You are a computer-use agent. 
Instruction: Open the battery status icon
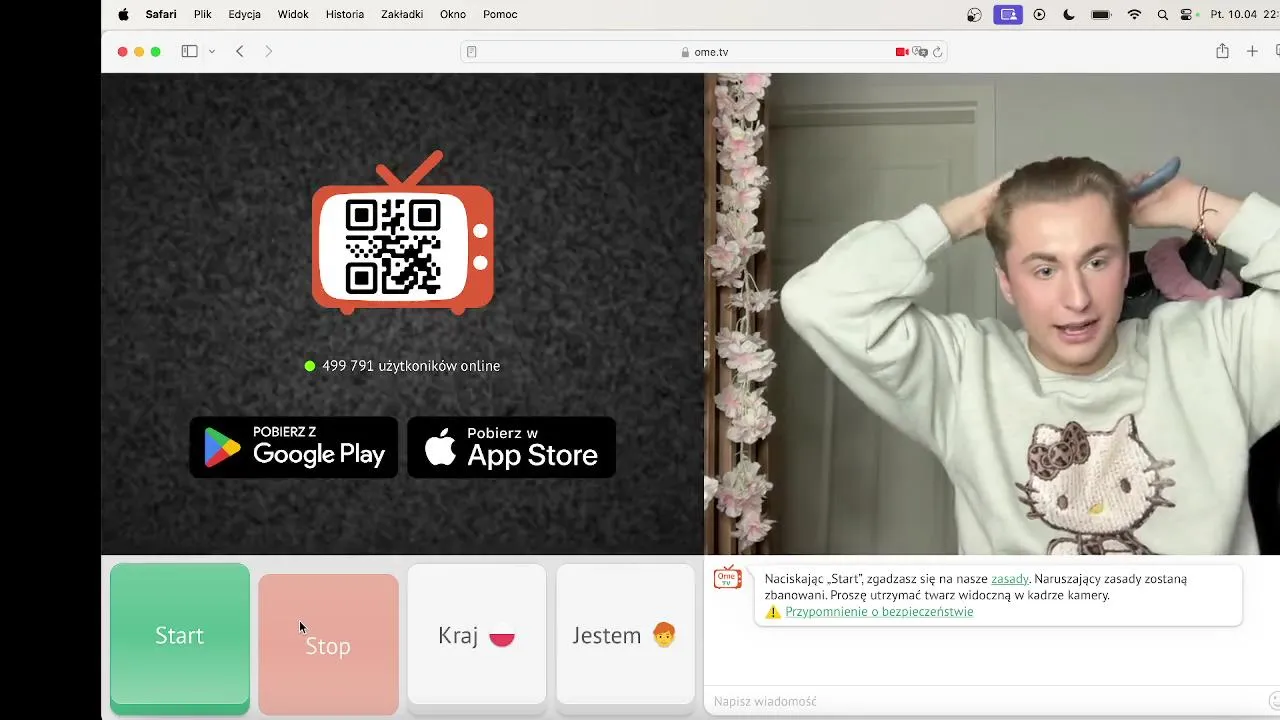(x=1101, y=15)
